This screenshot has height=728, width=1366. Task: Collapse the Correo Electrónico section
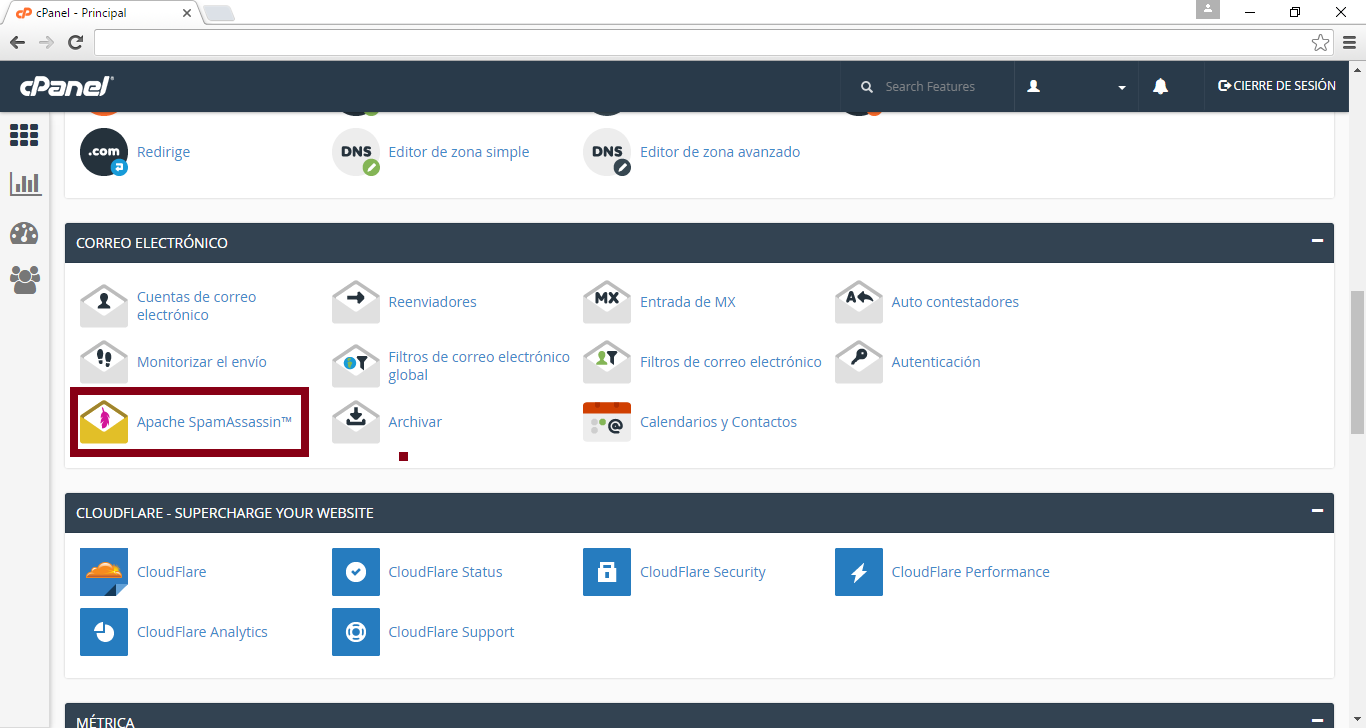(1317, 242)
